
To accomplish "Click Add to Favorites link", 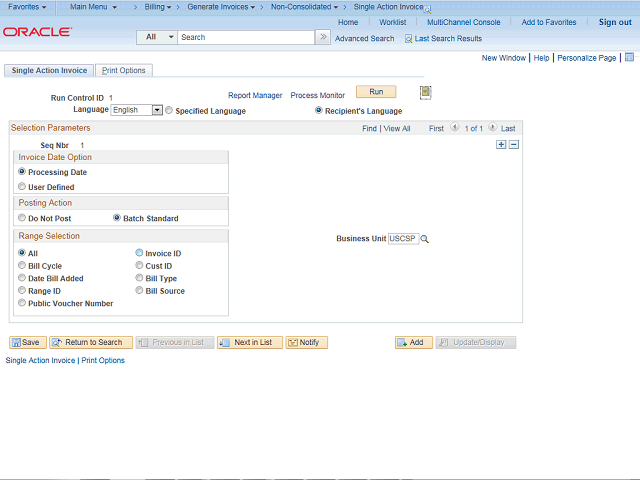I will [549, 22].
